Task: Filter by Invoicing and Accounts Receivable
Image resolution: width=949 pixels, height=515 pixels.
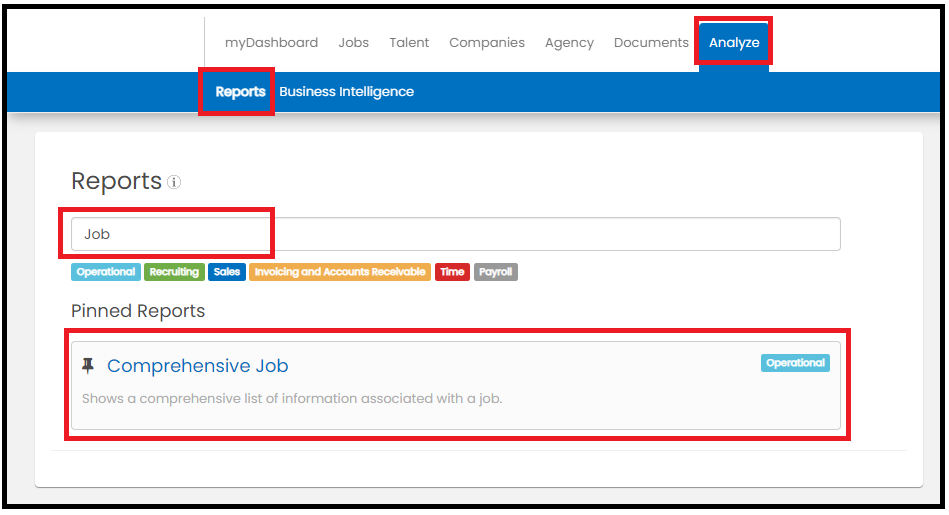Action: 340,272
